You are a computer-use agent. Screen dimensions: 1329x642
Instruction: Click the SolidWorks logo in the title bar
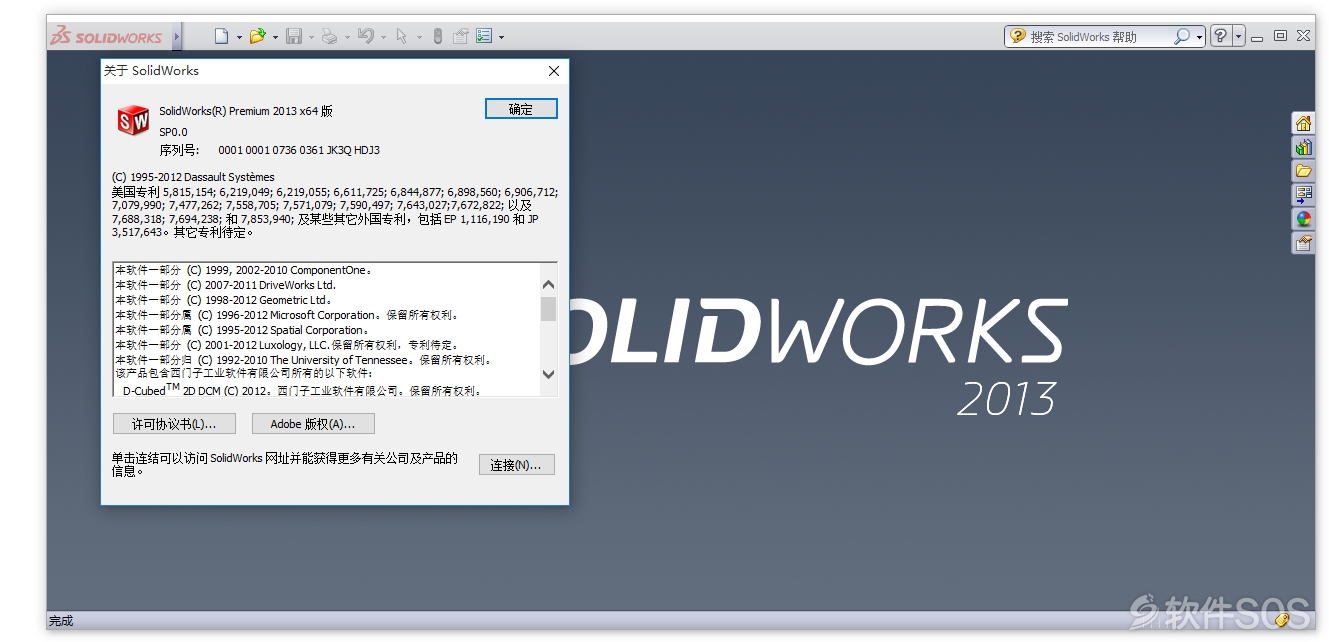106,36
